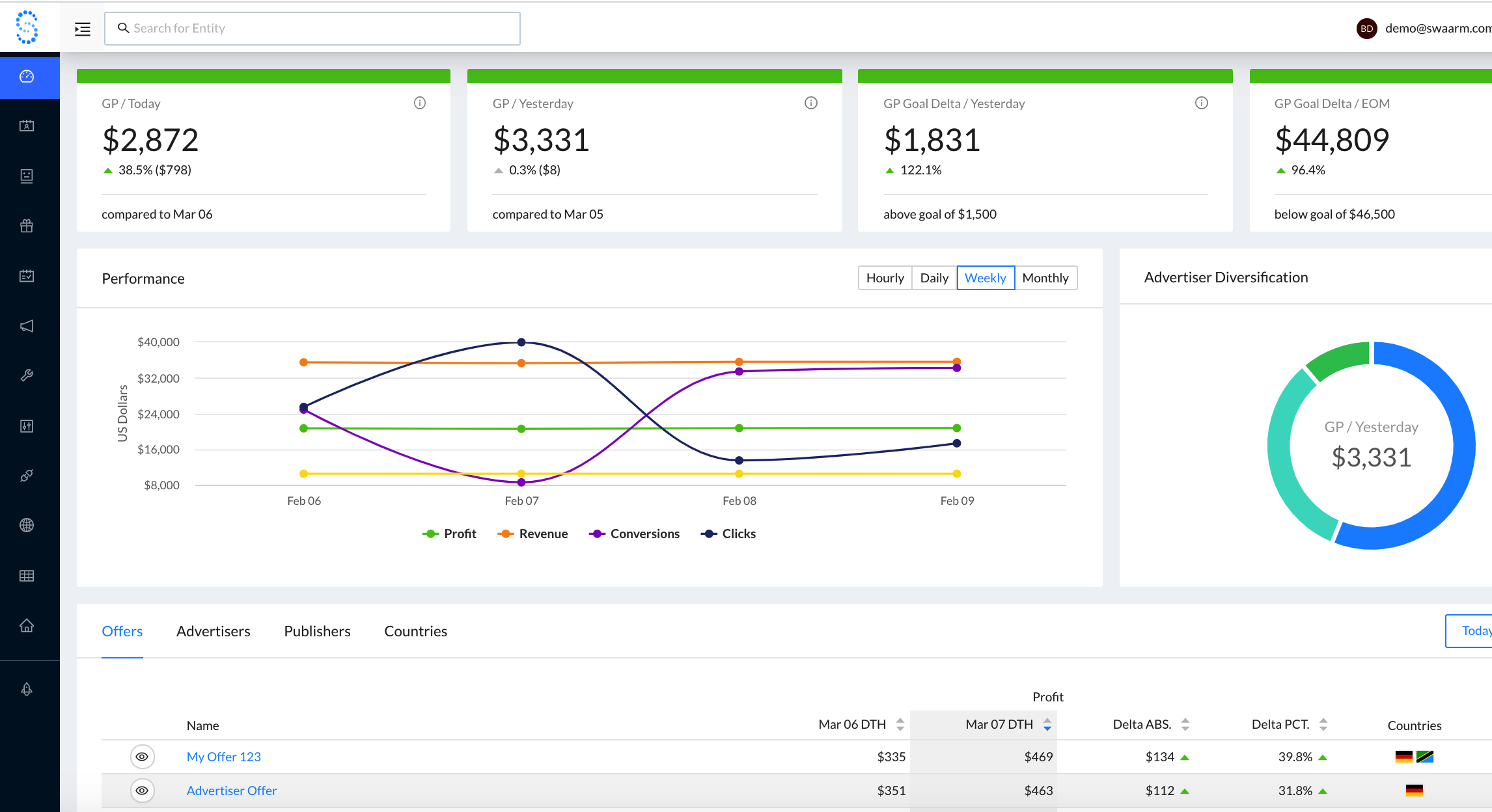Screen dimensions: 1492x812
Task: Switch chart granularity to Monthly
Action: (1045, 278)
